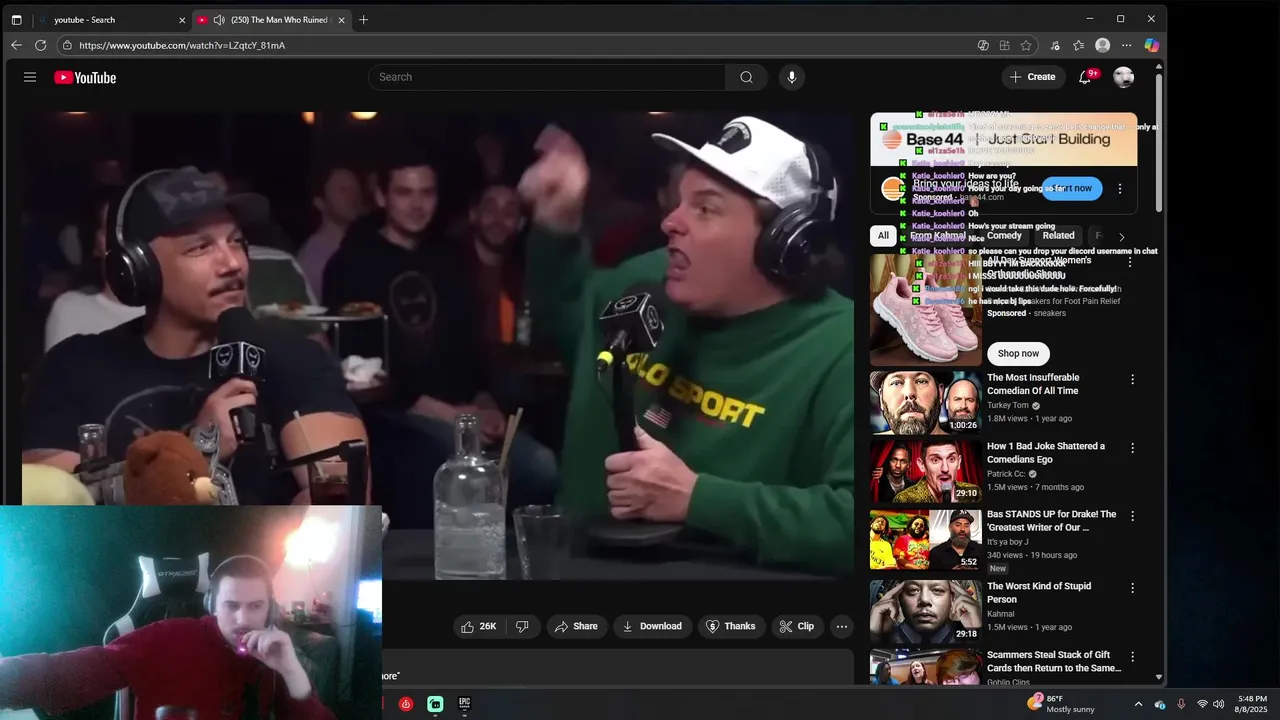Click the video player area
This screenshot has width=1280, height=720.
point(438,345)
